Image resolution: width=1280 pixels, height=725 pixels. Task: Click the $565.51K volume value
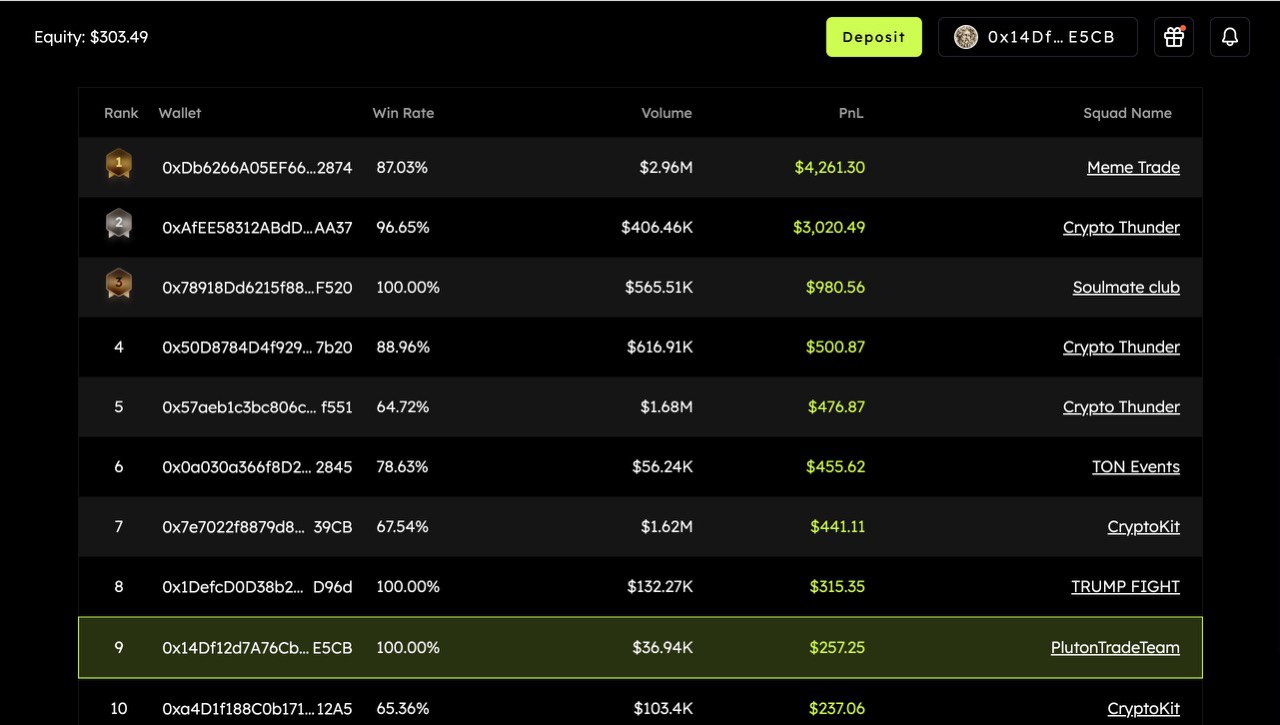[x=659, y=288]
